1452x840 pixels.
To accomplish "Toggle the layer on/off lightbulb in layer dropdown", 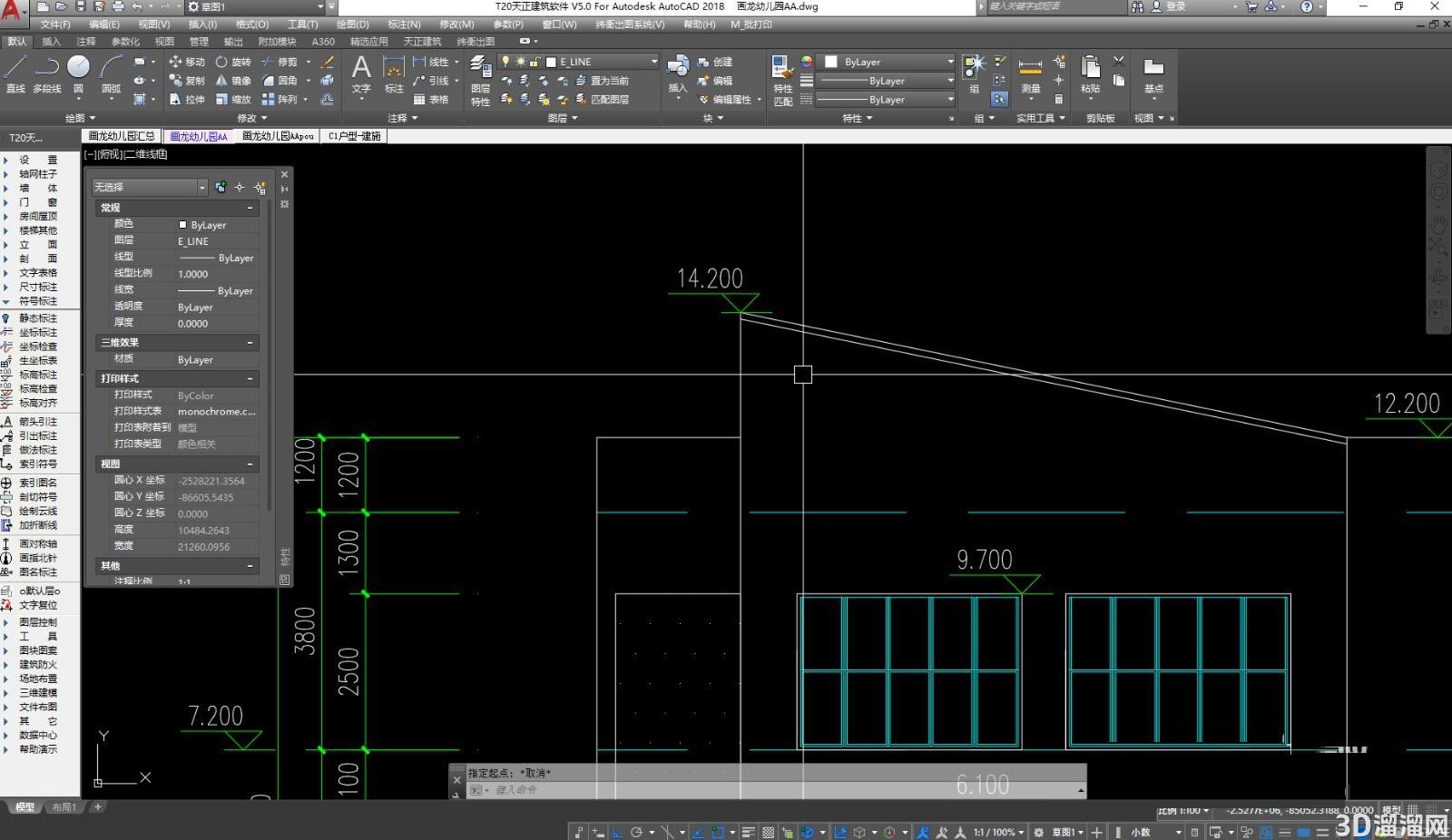I will click(x=505, y=62).
